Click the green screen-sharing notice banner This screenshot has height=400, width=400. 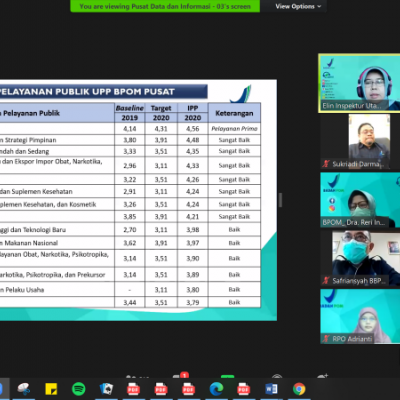(165, 6)
